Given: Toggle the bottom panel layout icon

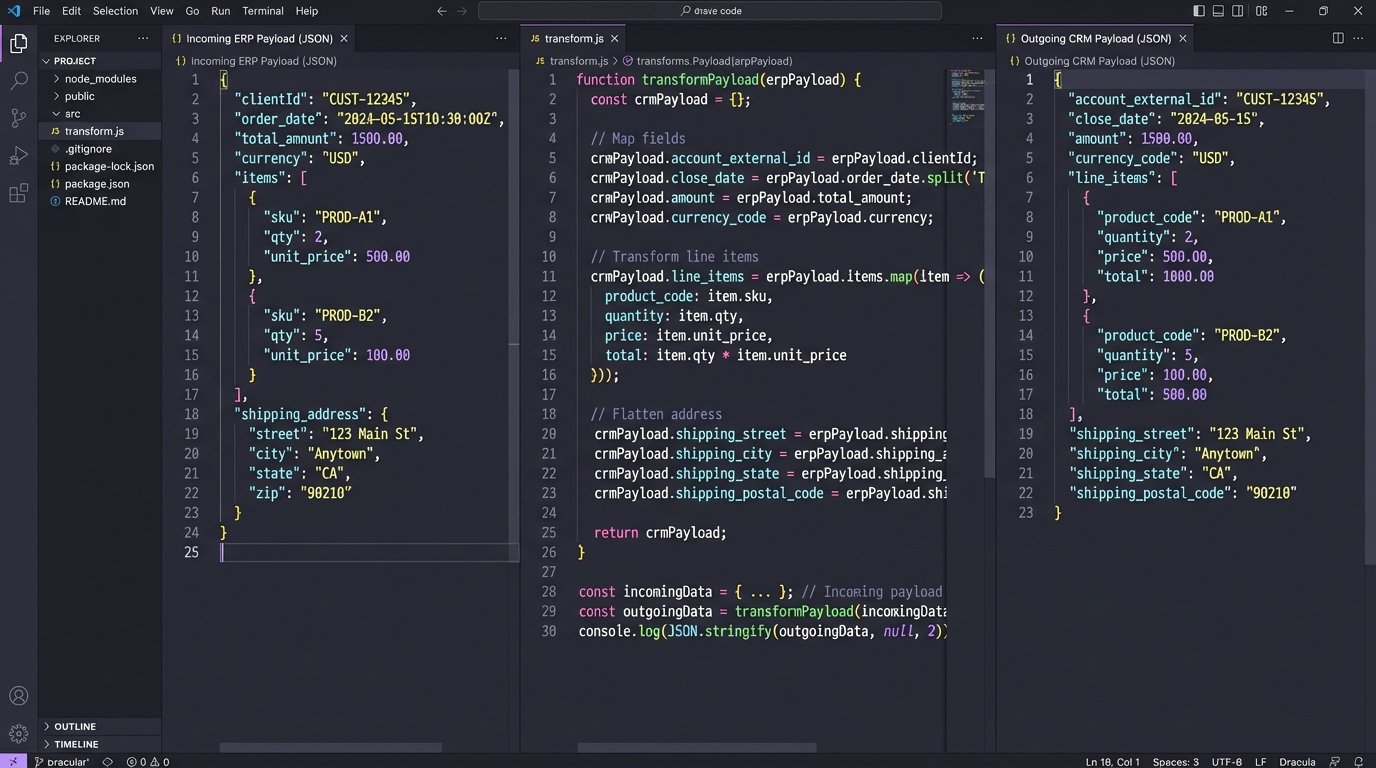Looking at the screenshot, I should (1216, 9).
